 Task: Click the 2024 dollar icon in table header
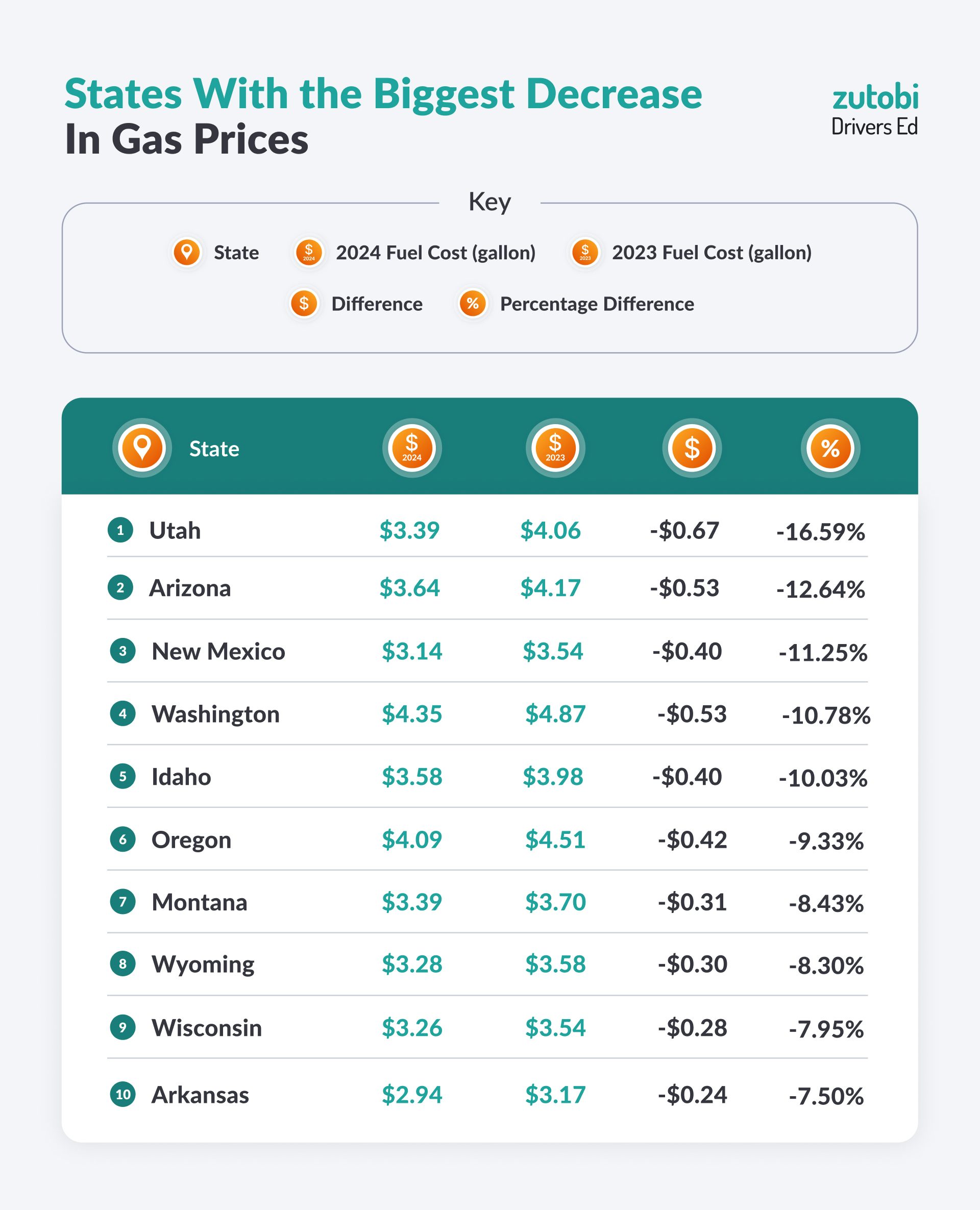tap(411, 448)
